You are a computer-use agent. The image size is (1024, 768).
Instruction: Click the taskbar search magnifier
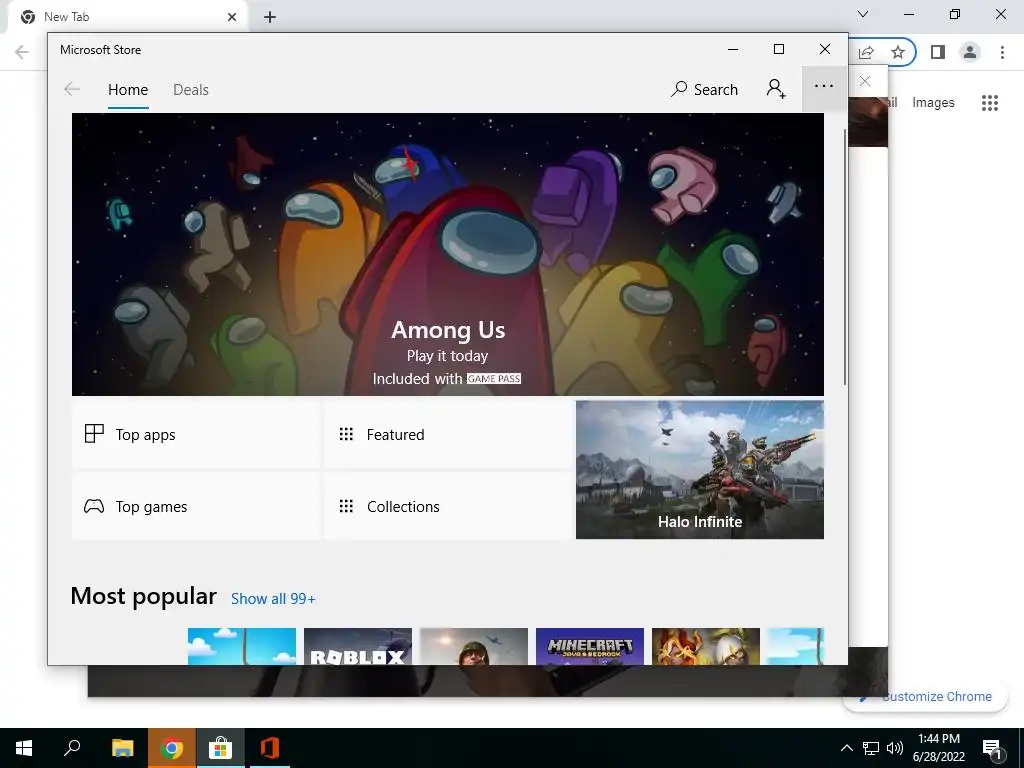72,748
